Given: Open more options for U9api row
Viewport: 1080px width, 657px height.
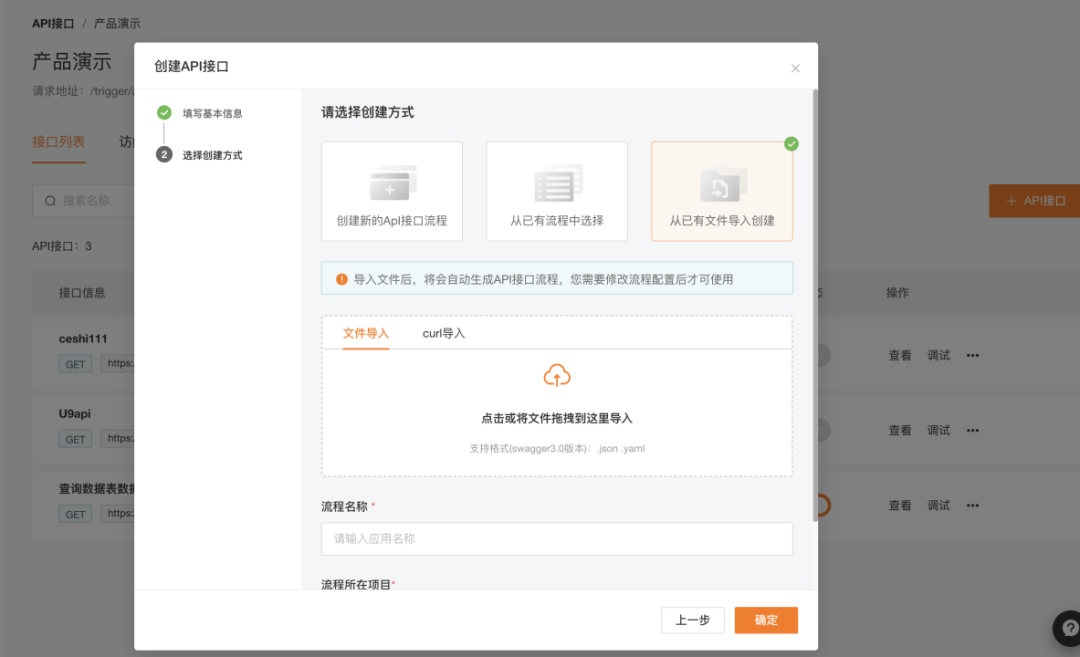Looking at the screenshot, I should tap(973, 430).
